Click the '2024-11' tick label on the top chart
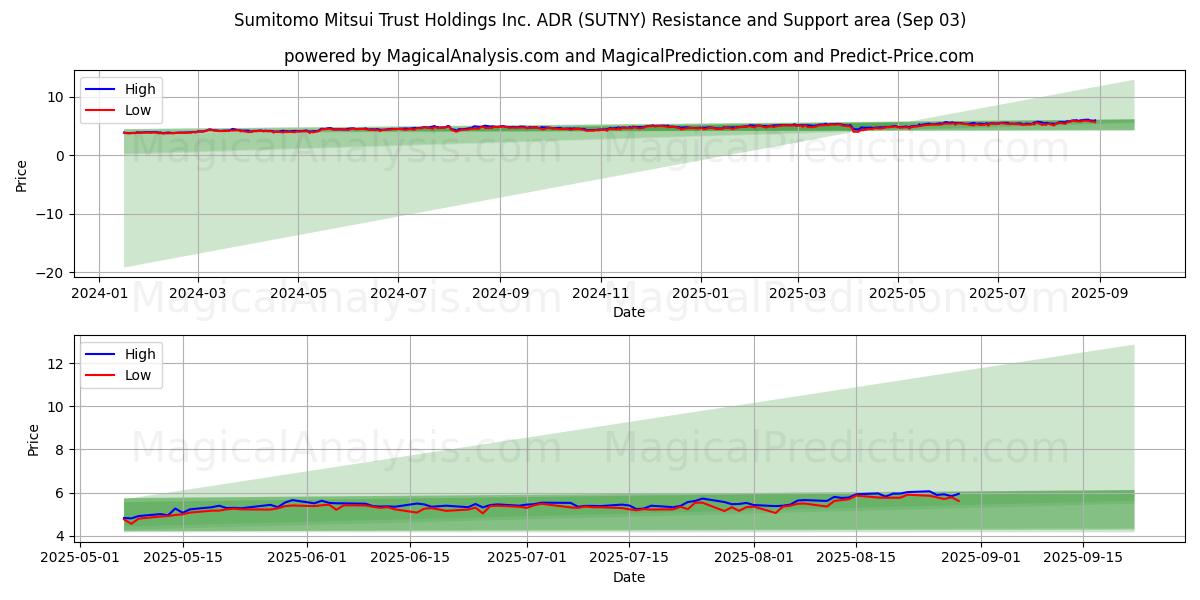 coord(601,294)
